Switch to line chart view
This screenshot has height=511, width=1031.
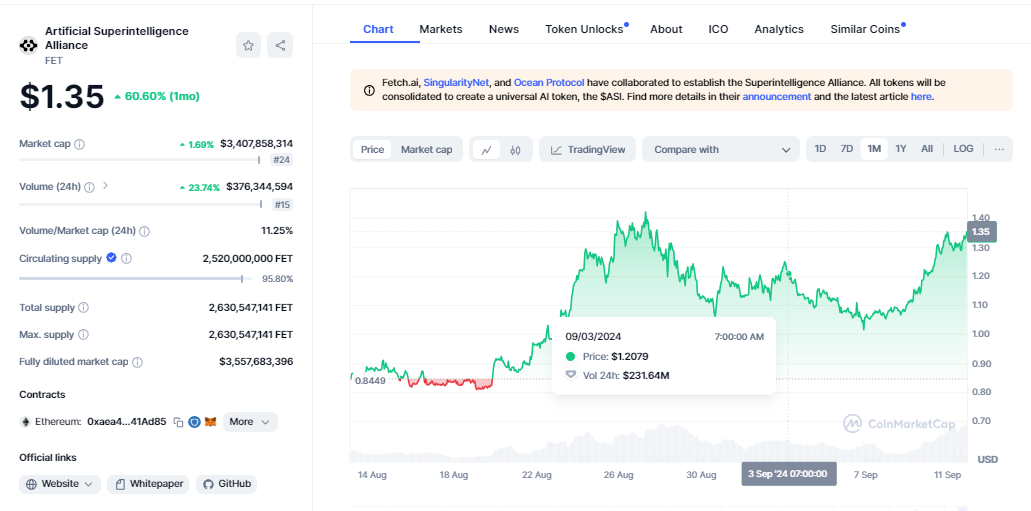click(487, 150)
